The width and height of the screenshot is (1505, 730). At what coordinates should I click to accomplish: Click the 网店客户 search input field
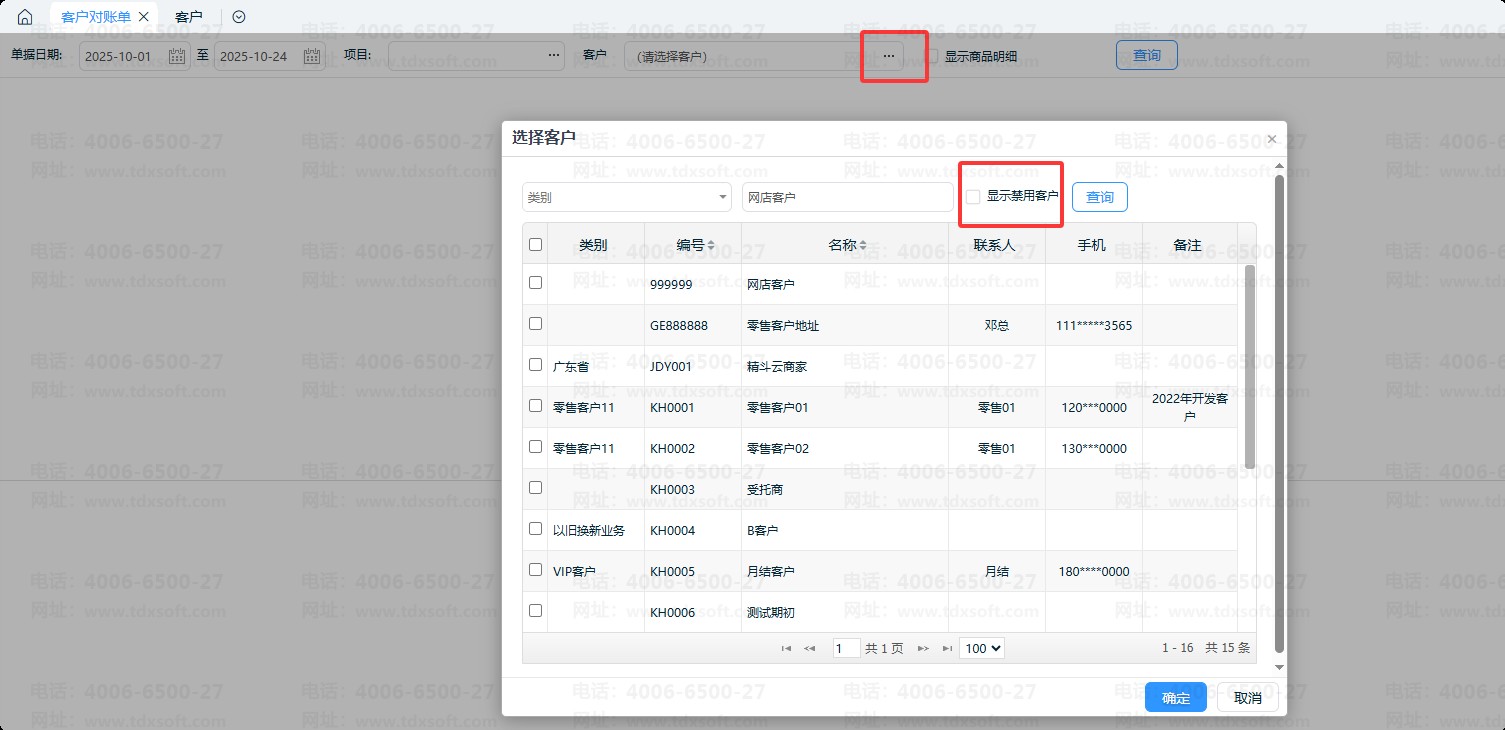point(847,197)
